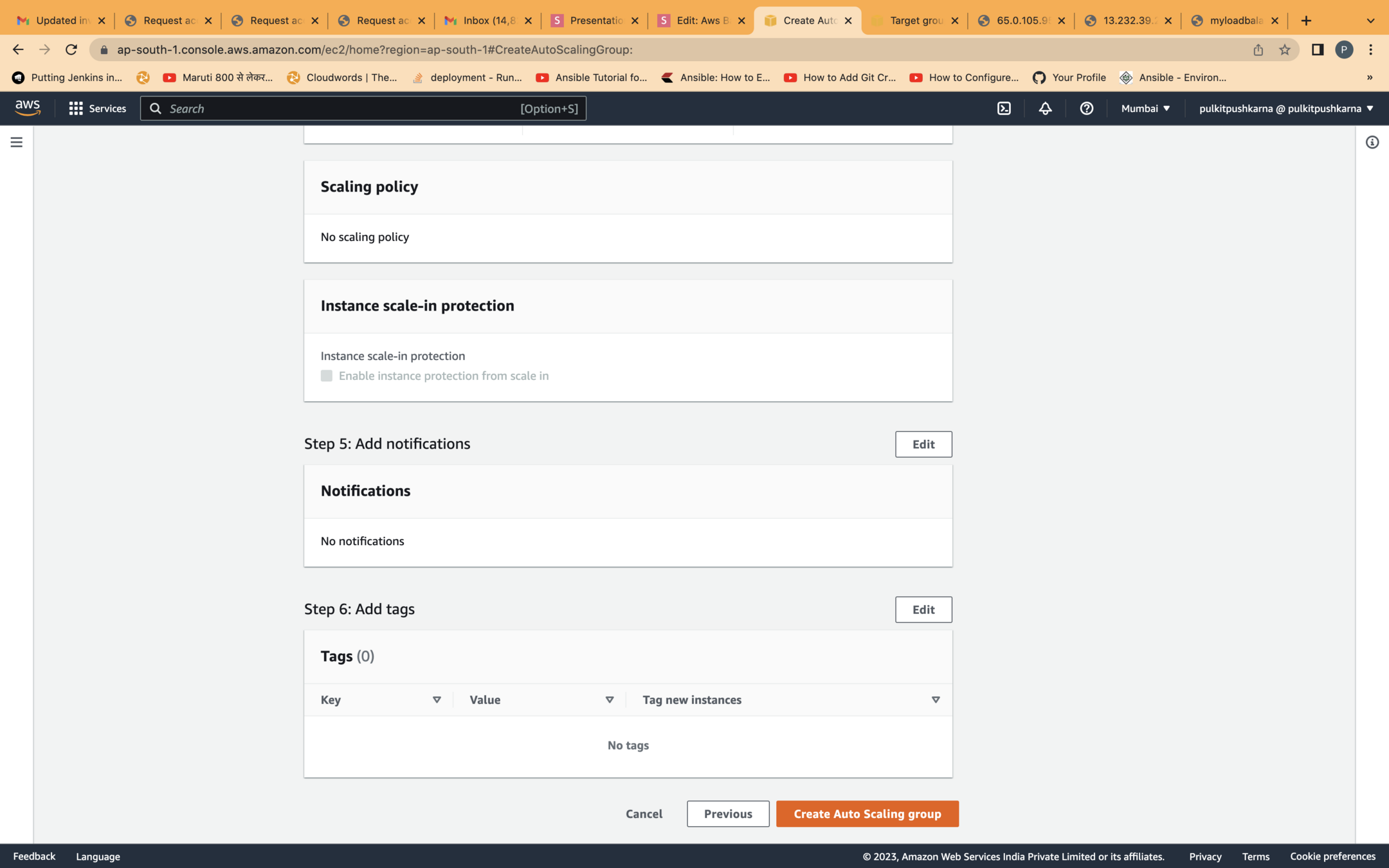Open the notifications bell icon
This screenshot has height=868, width=1389.
coord(1045,109)
